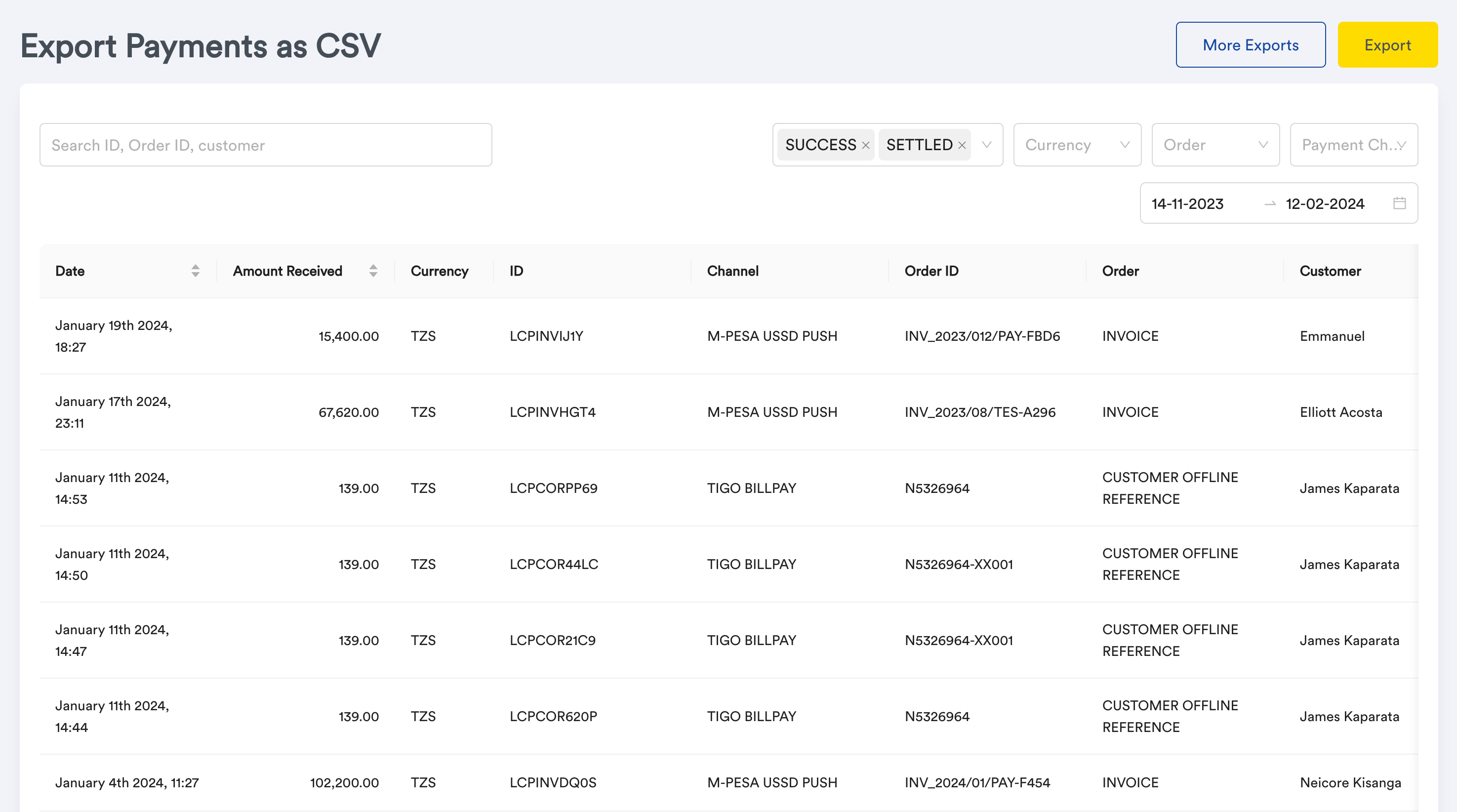Click M-PESA USSD PUSH in LCPINVIJ1Y row

pyautogui.click(x=772, y=336)
